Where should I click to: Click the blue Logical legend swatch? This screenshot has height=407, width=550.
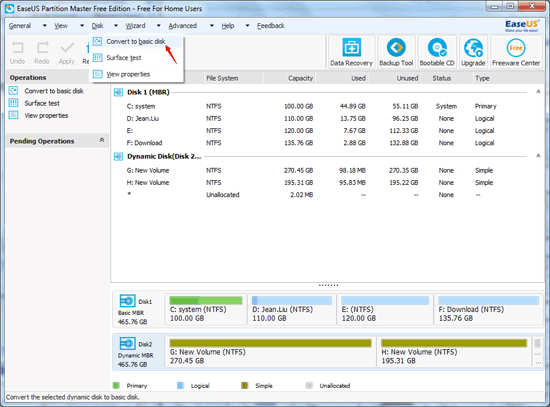(x=180, y=386)
